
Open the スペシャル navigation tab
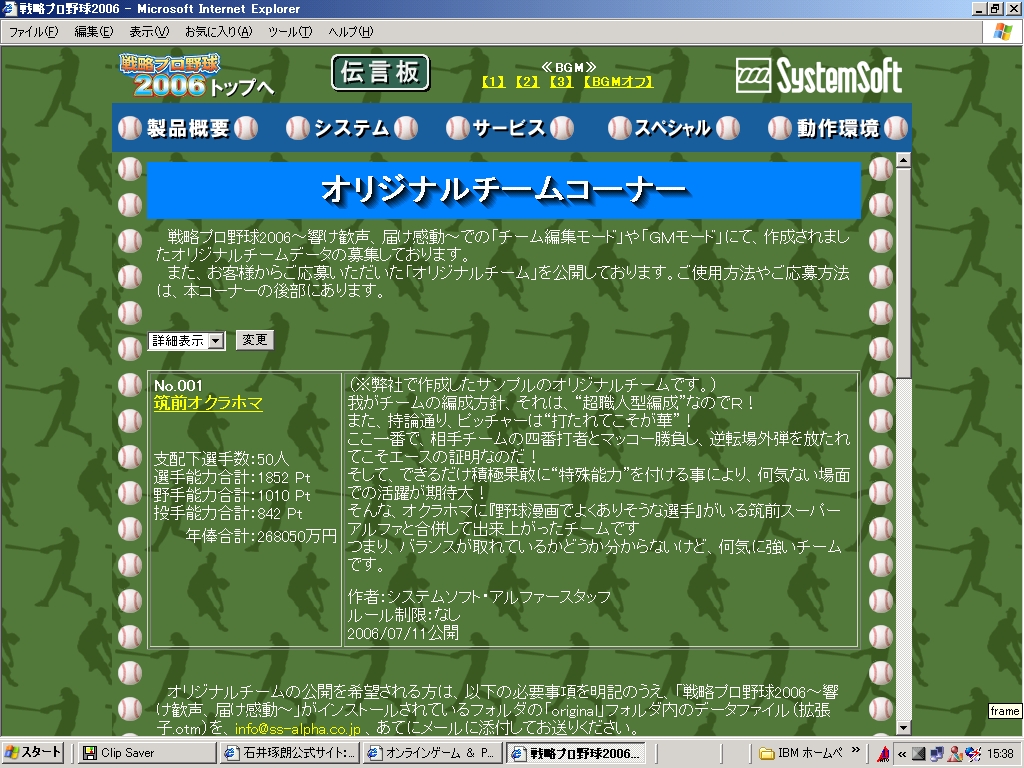[x=673, y=128]
